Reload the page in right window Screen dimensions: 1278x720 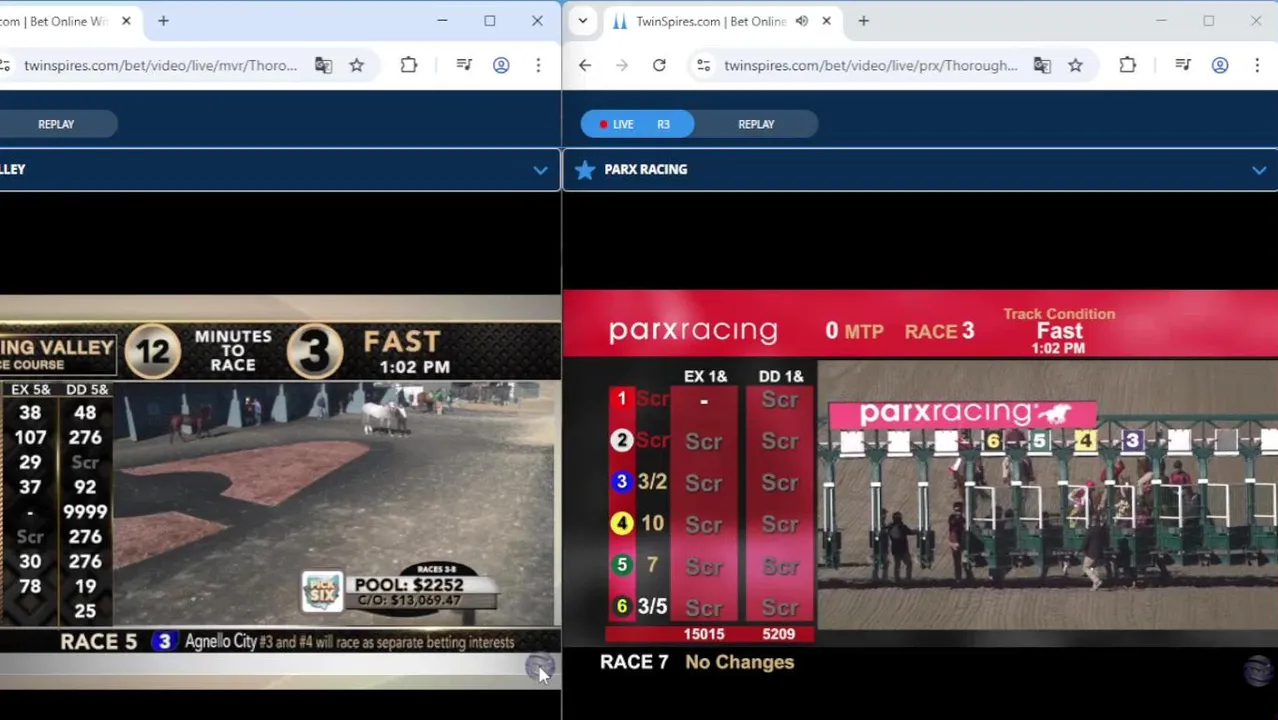coord(659,65)
